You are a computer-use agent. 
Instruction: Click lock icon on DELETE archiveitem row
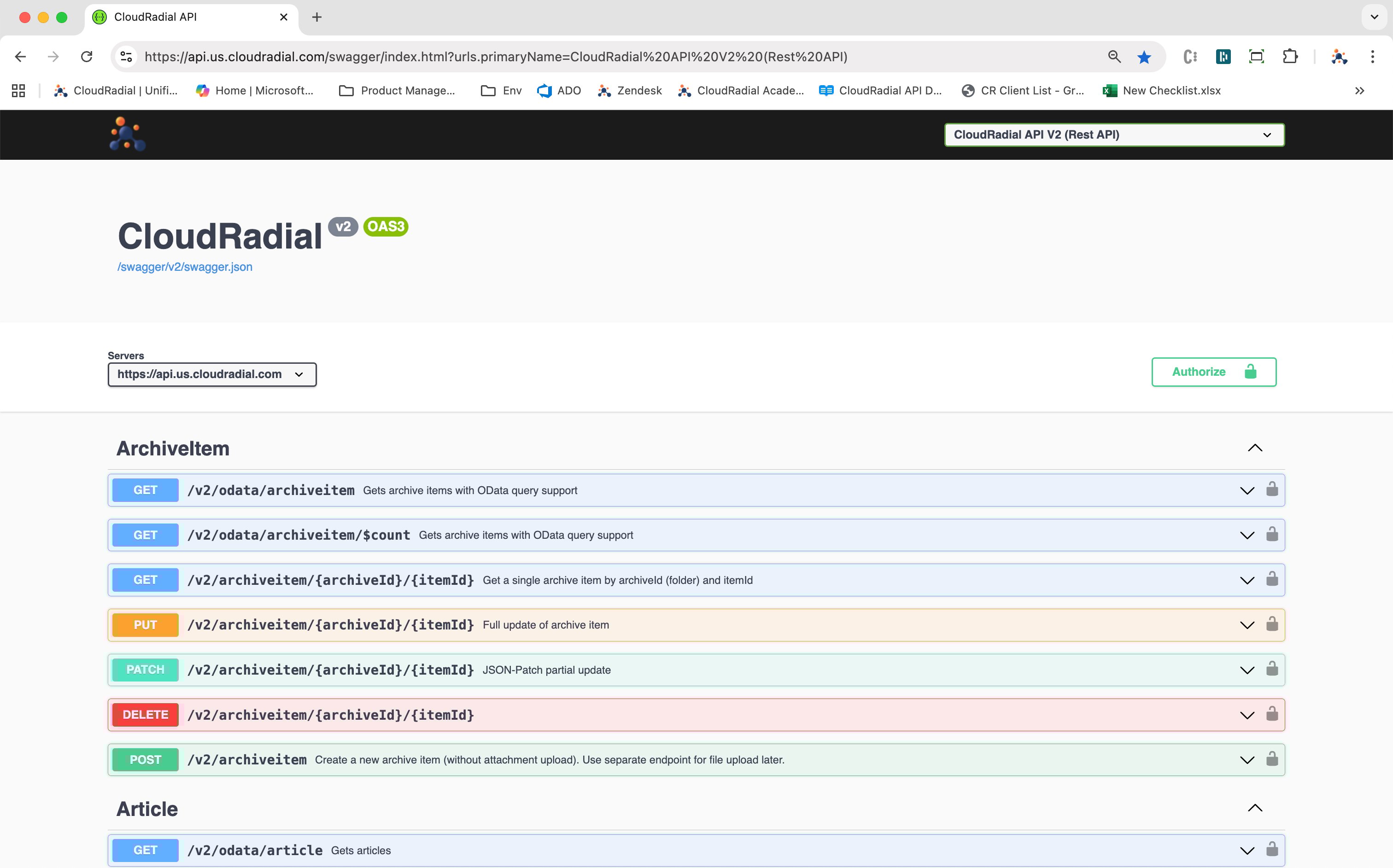coord(1272,714)
